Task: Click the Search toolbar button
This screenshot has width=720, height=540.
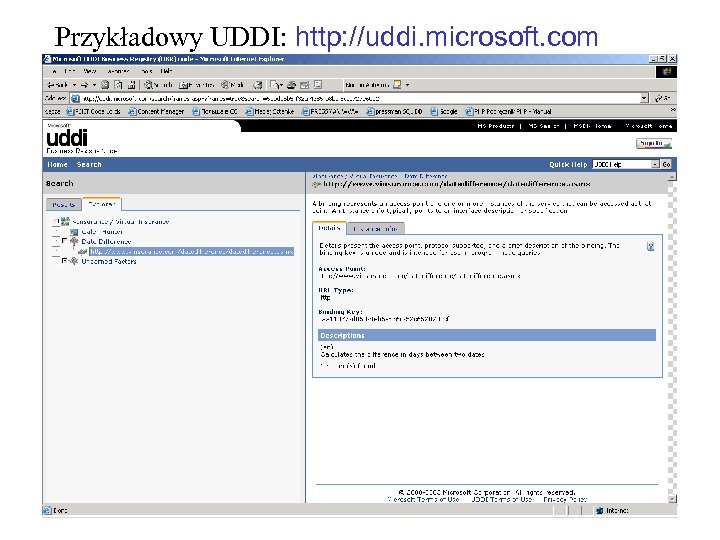Action: click(x=159, y=85)
